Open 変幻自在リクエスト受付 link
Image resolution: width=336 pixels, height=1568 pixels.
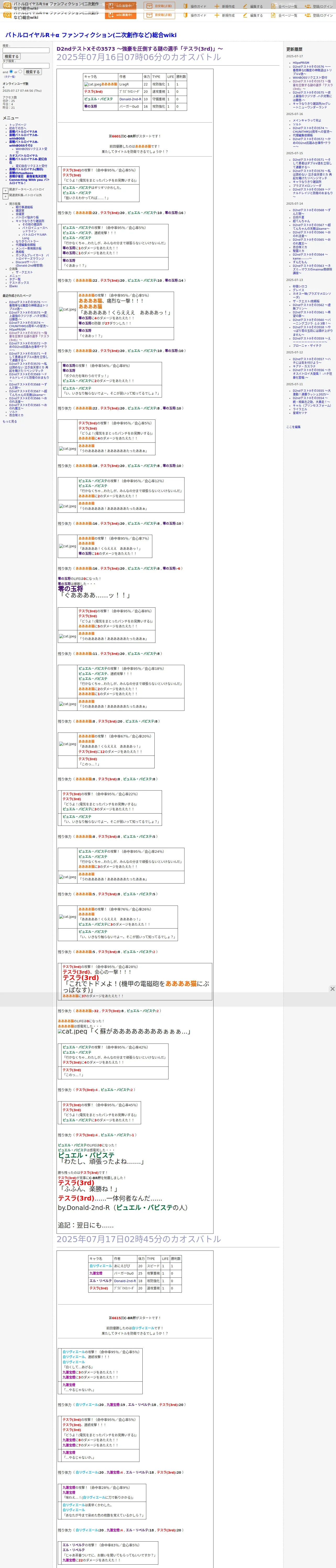pyautogui.click(x=31, y=166)
